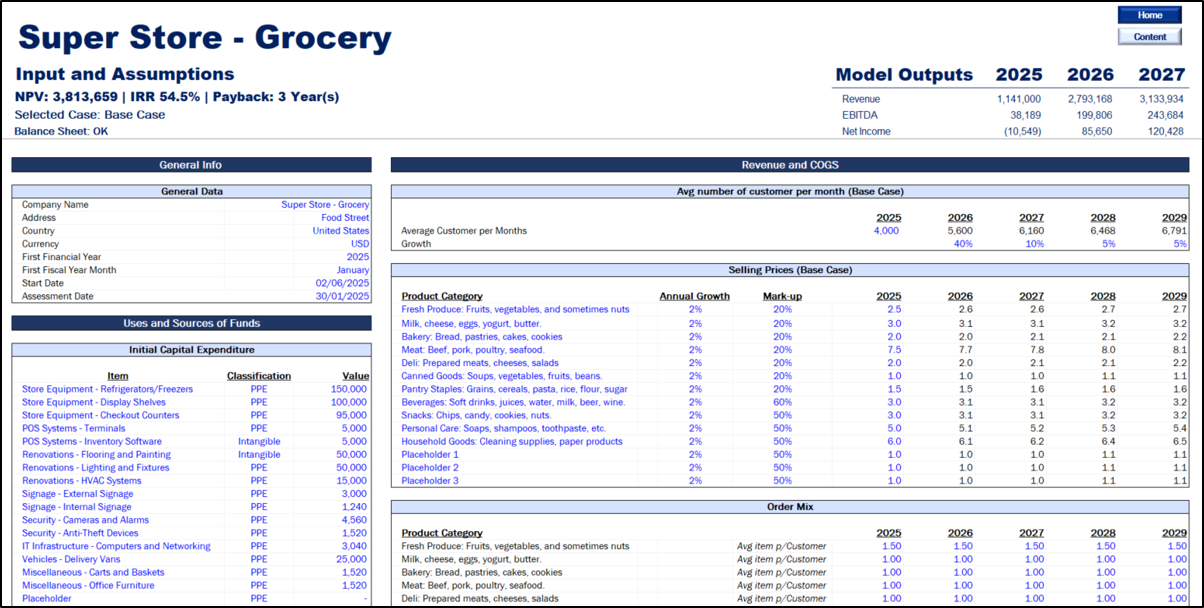1204x608 pixels.
Task: Edit the Country value United States
Action: click(340, 231)
